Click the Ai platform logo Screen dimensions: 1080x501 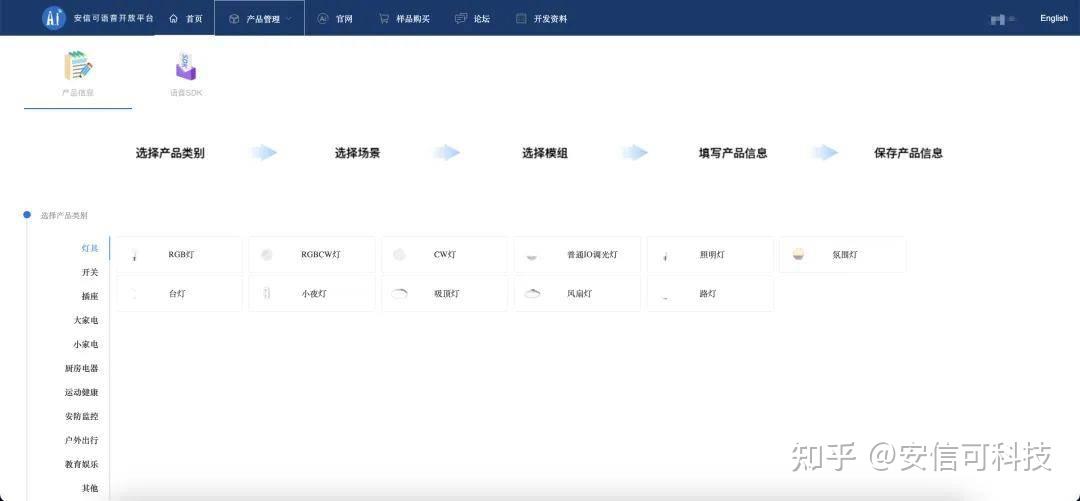54,19
